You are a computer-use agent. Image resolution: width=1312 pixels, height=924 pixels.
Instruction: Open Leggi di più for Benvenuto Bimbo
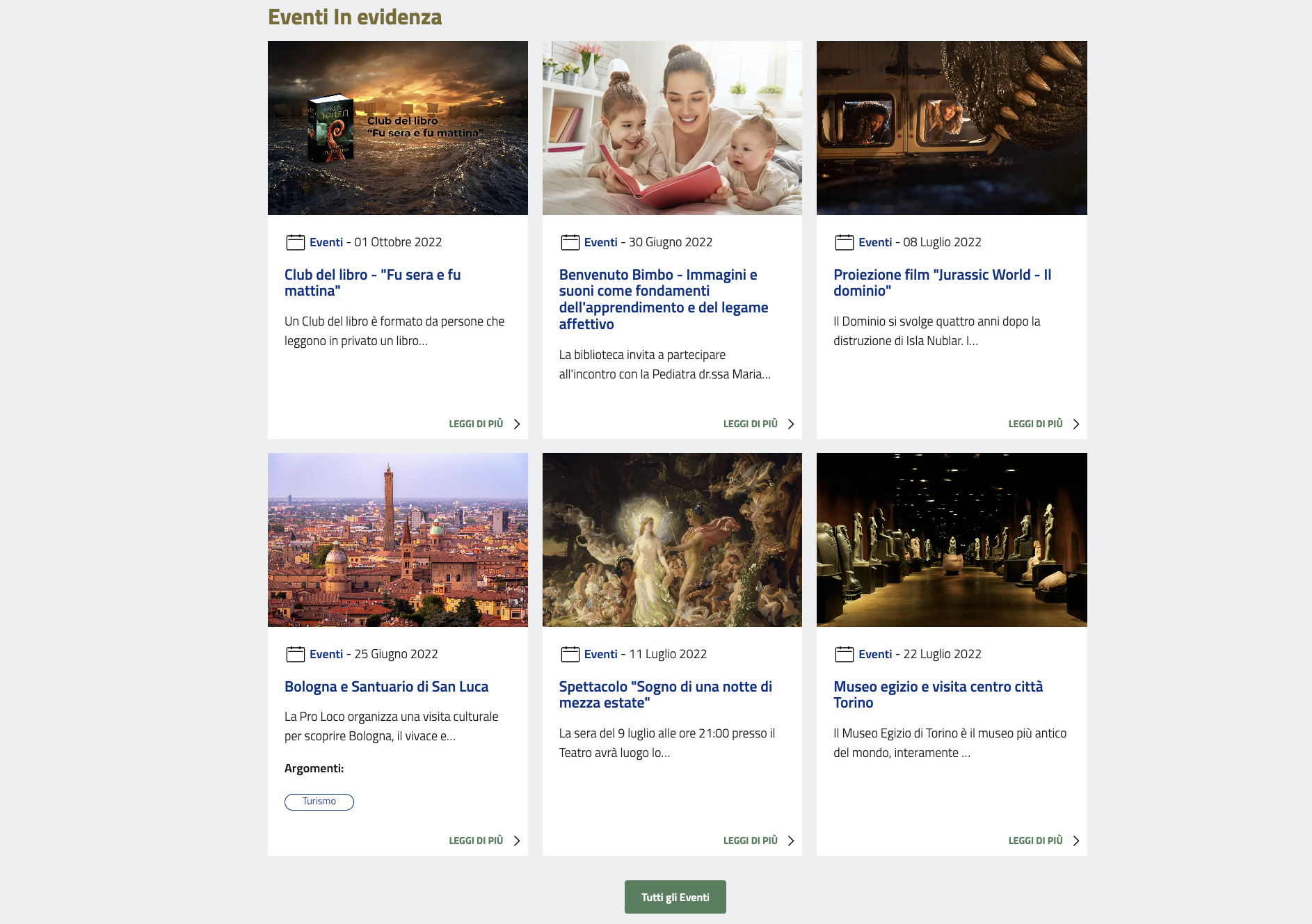(750, 424)
